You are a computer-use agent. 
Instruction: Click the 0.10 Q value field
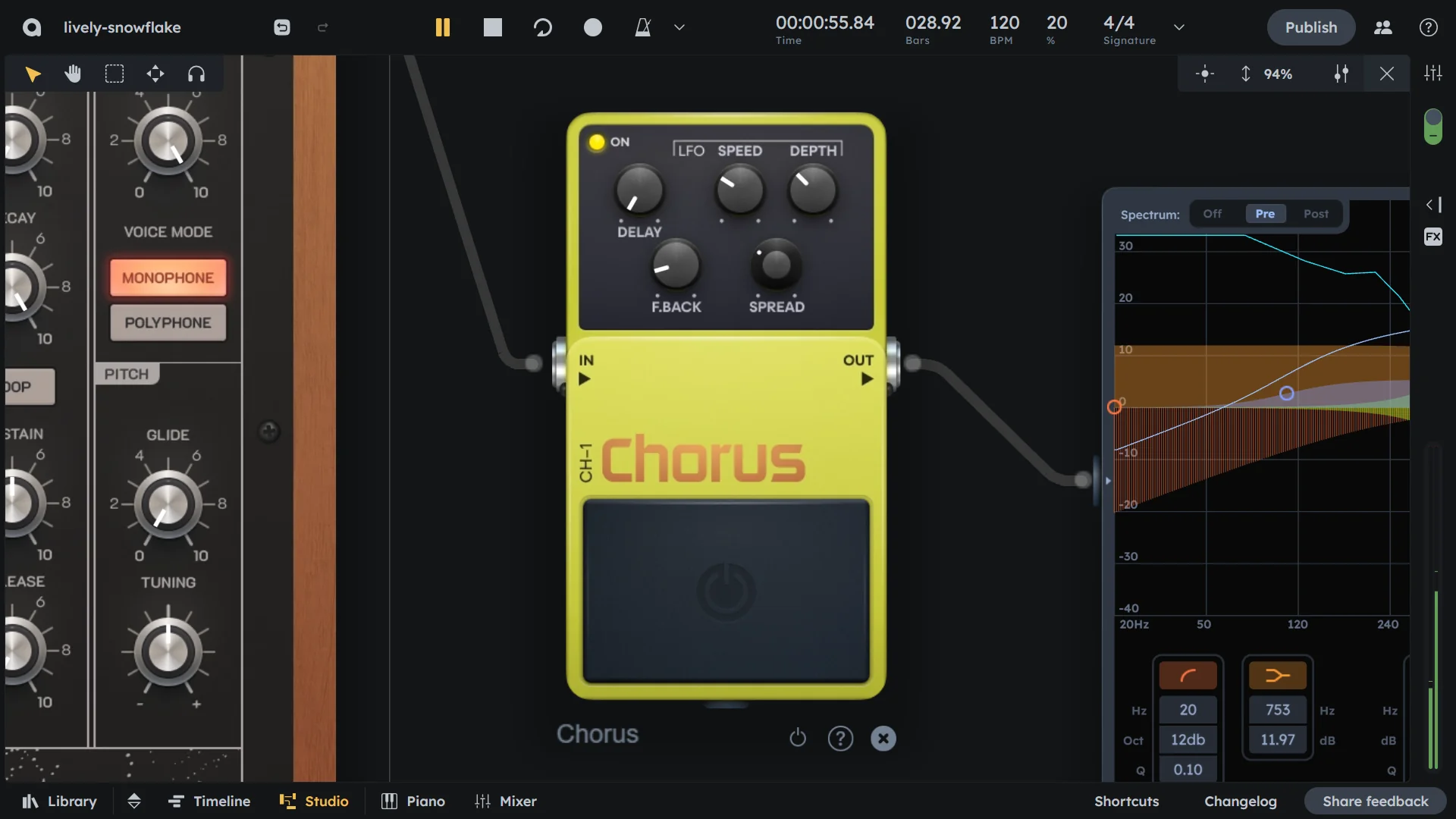point(1188,769)
